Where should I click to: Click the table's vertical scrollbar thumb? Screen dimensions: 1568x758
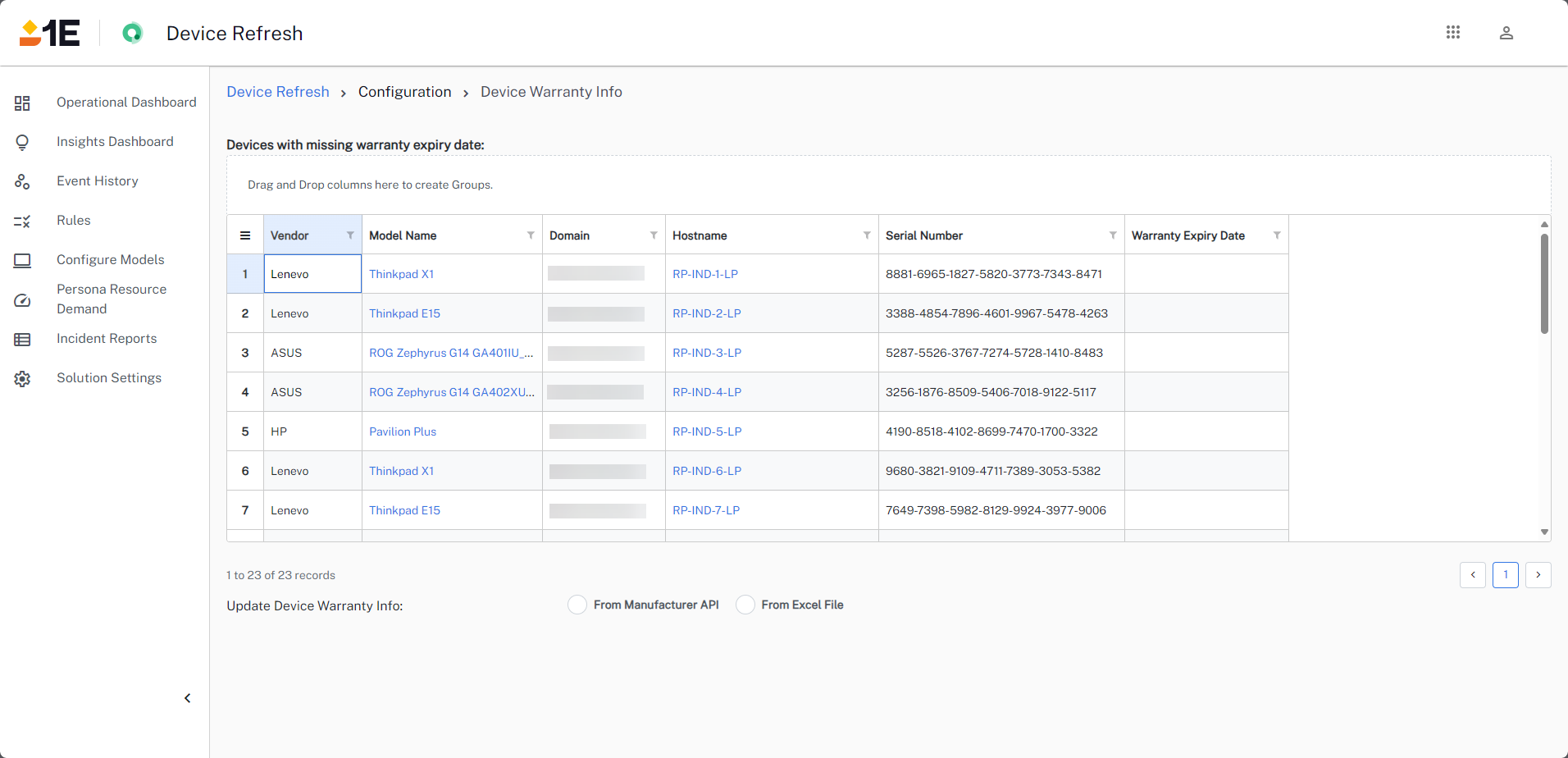[x=1544, y=283]
